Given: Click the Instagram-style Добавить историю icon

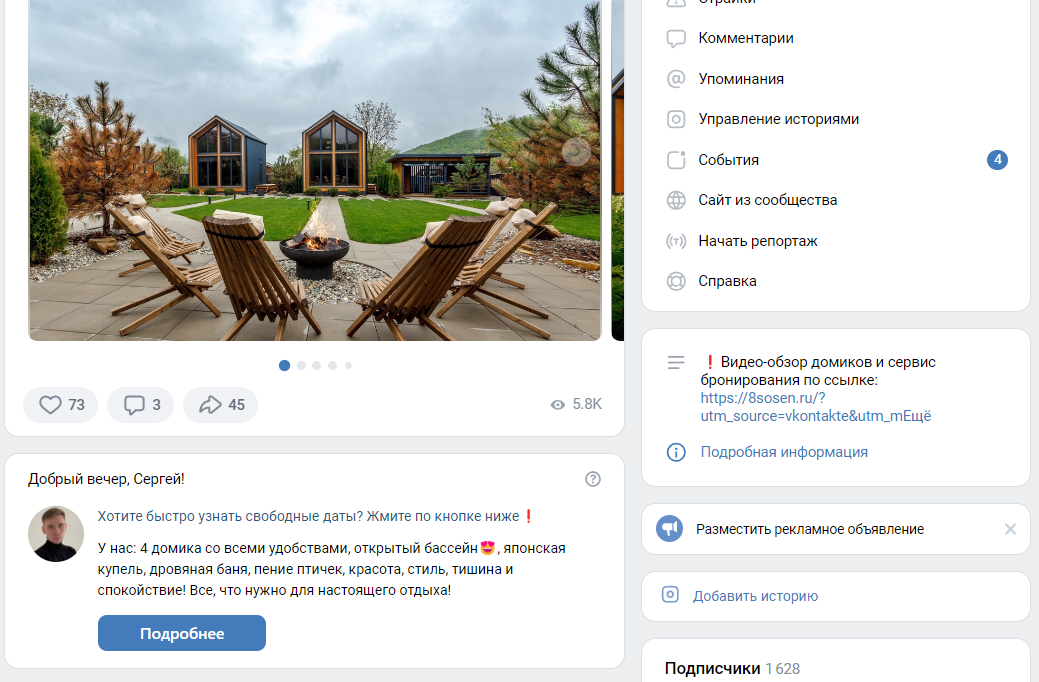Looking at the screenshot, I should (670, 595).
